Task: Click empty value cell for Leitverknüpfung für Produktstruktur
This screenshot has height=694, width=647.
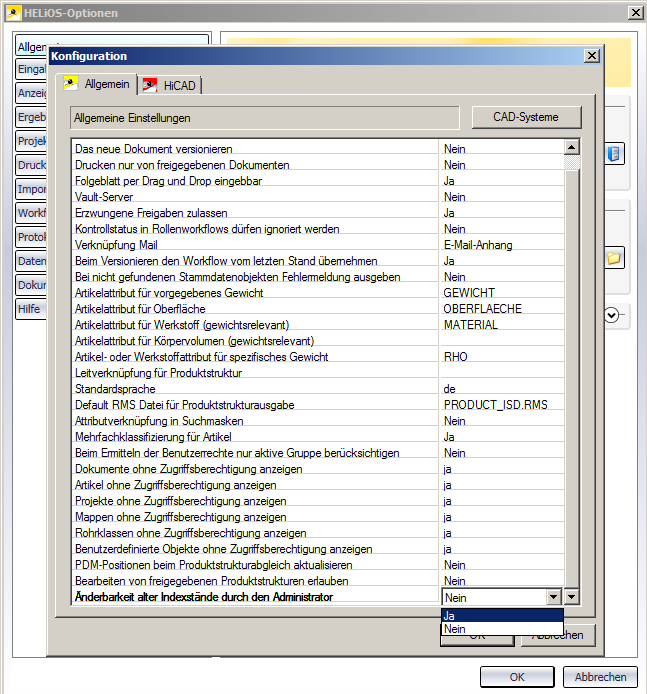Action: [x=502, y=373]
